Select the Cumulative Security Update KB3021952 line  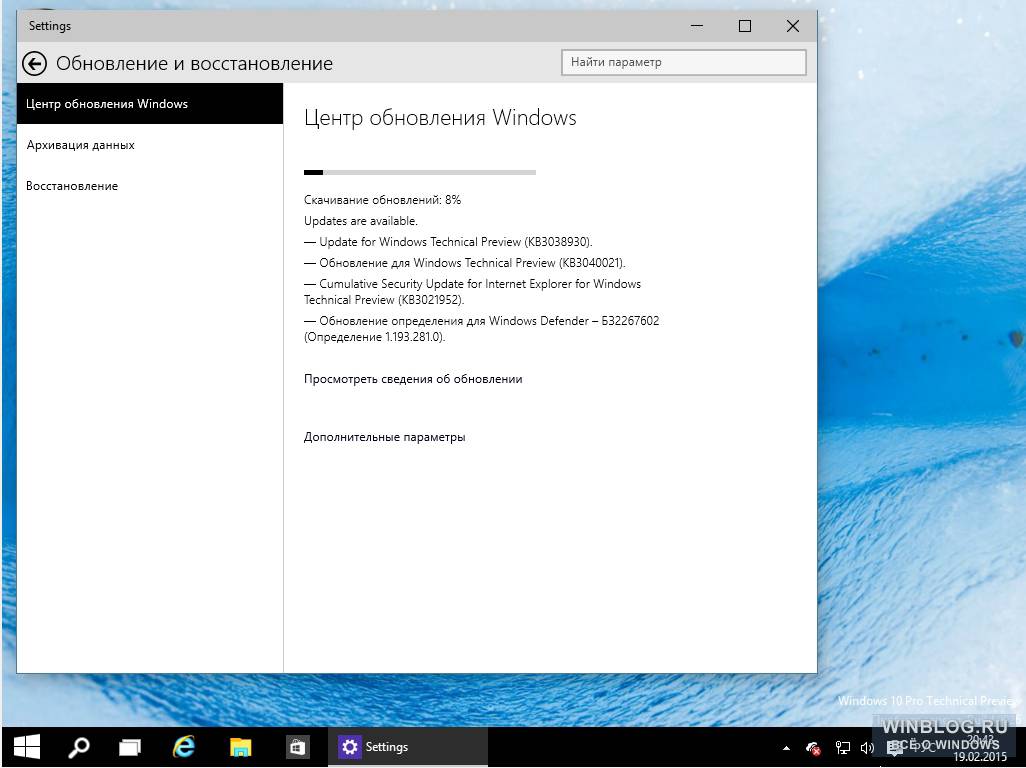(472, 292)
